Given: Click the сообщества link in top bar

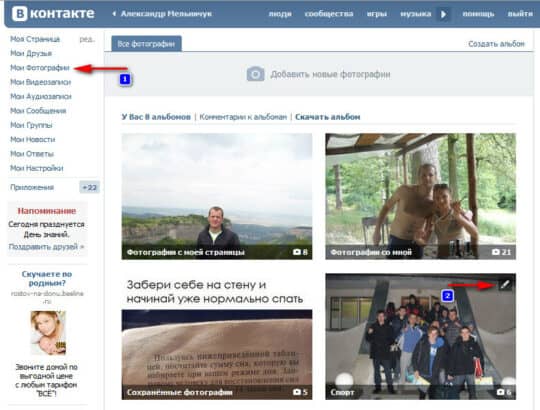Looking at the screenshot, I should (329, 14).
